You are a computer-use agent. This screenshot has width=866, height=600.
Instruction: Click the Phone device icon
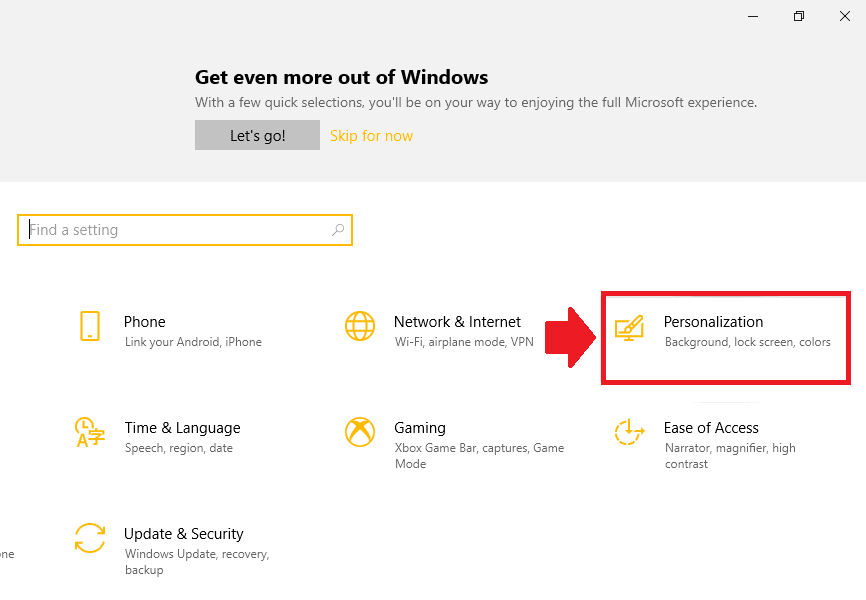[90, 326]
